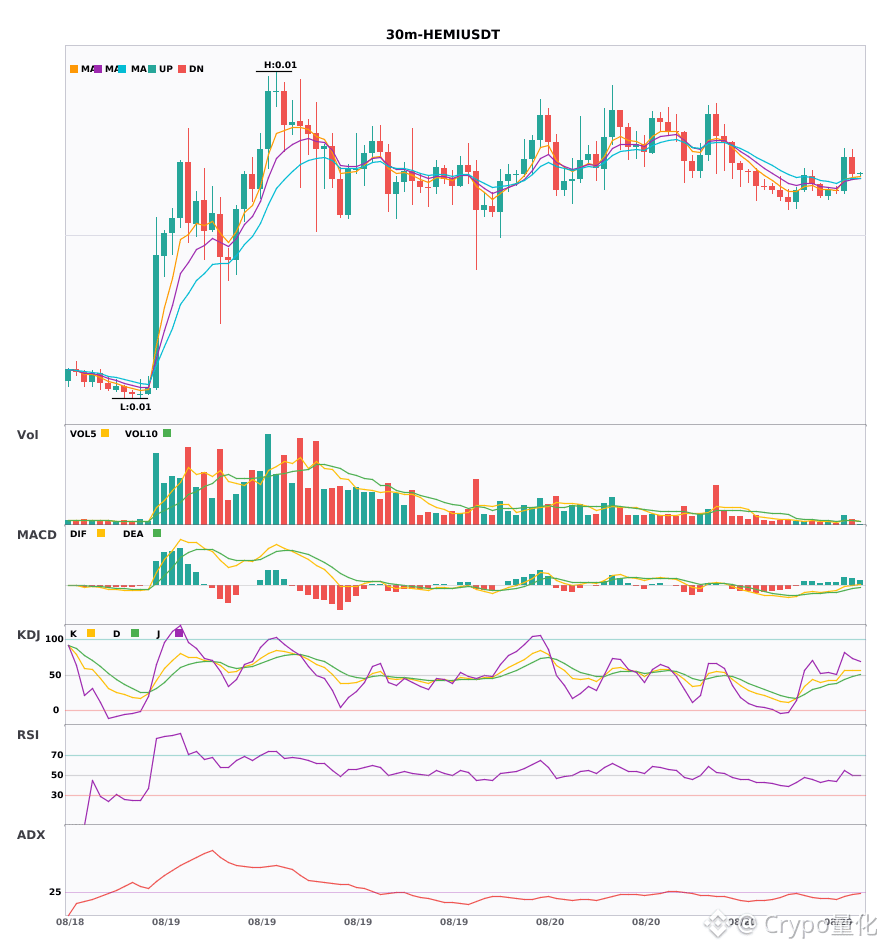Click the DEA legend text
The width and height of the screenshot is (885, 950).
(133, 534)
